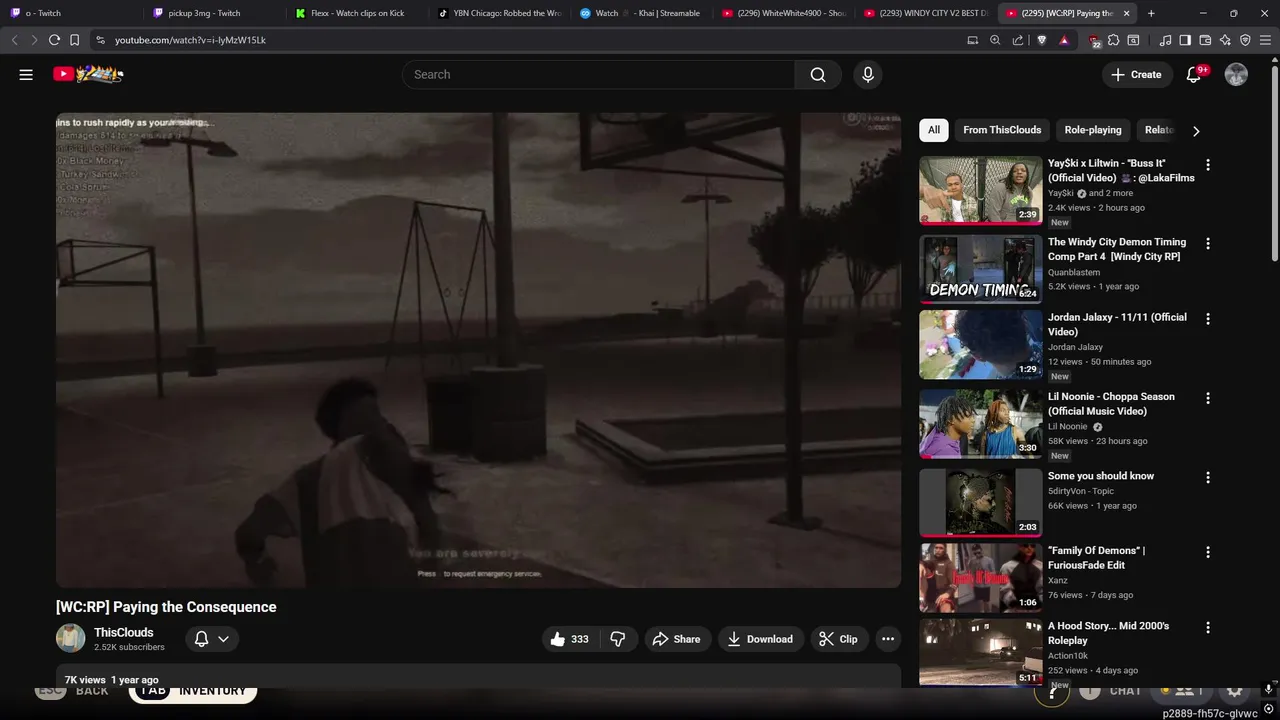The width and height of the screenshot is (1280, 720).
Task: Show next filter chips with arrow
Action: tap(1196, 131)
